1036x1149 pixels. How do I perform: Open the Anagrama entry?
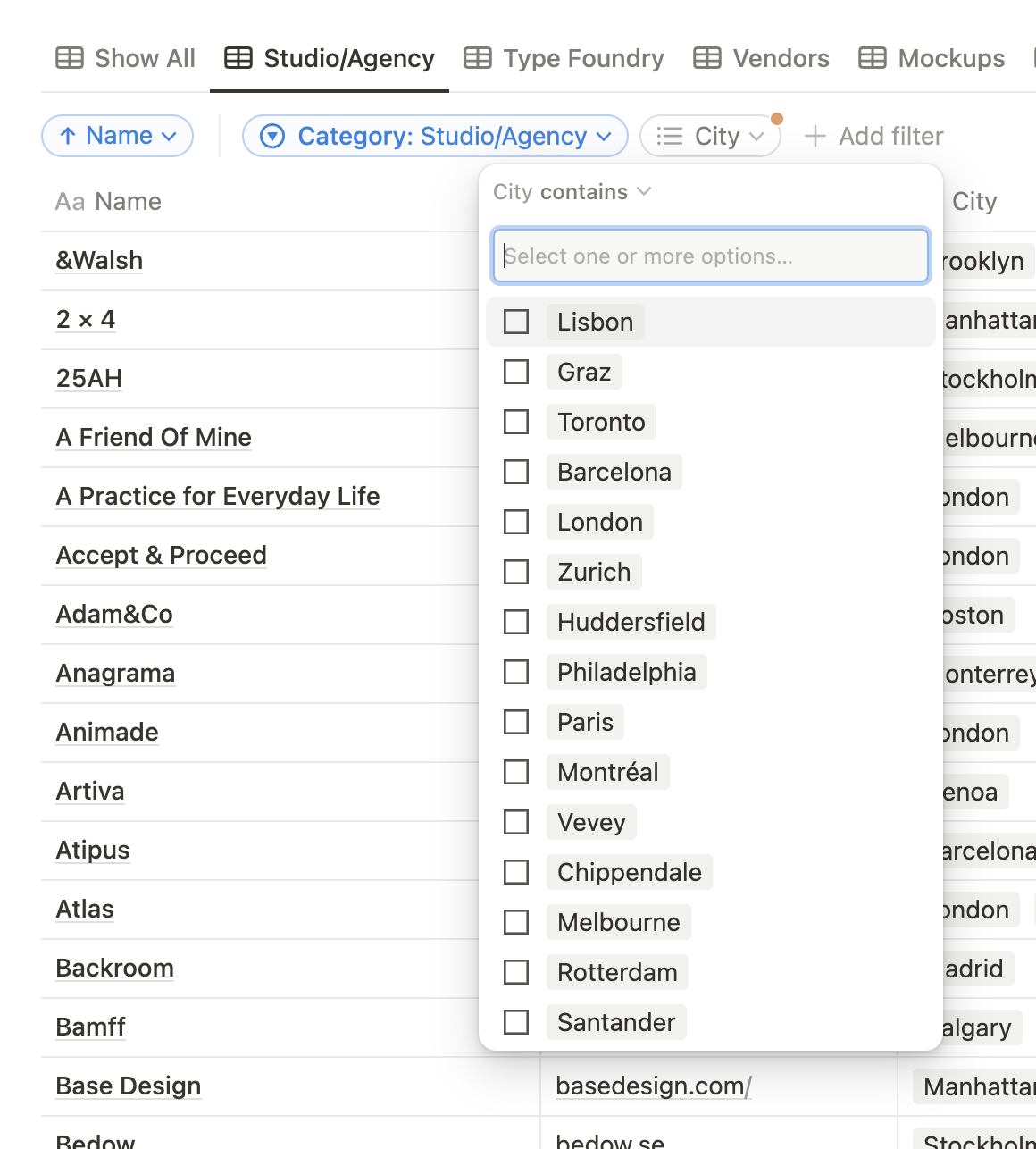(x=115, y=674)
